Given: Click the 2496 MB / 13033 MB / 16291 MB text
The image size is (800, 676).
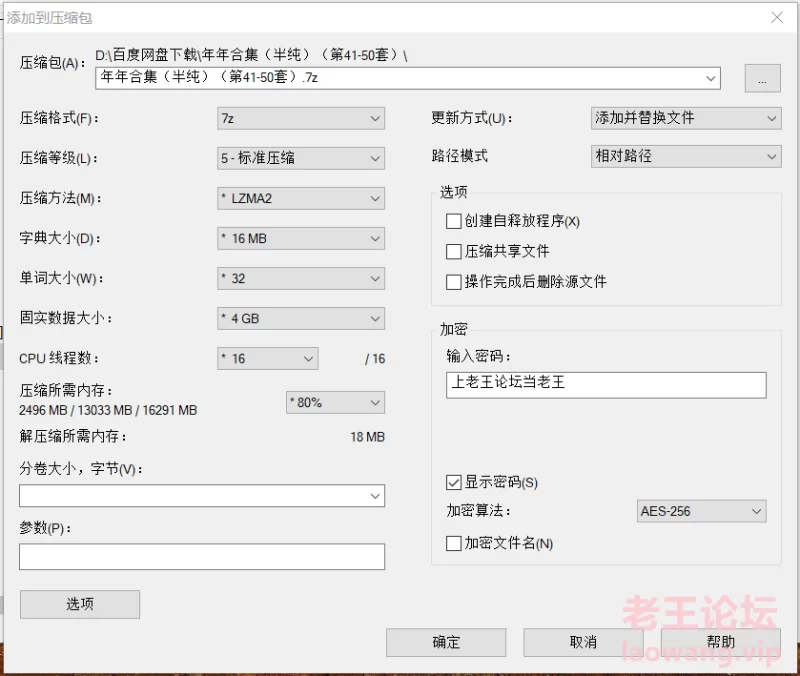Looking at the screenshot, I should tap(108, 410).
